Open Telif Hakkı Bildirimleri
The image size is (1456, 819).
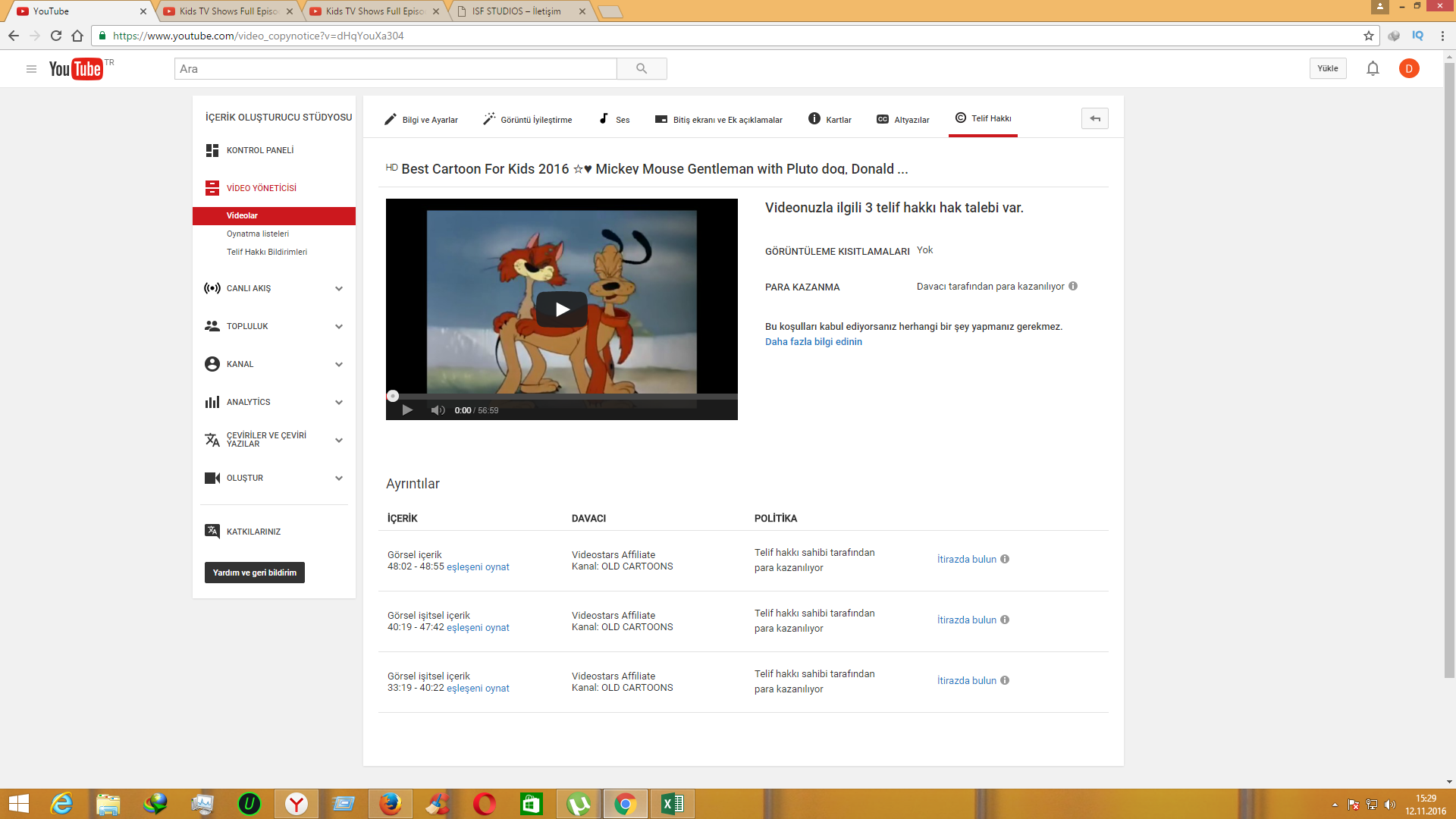click(267, 252)
